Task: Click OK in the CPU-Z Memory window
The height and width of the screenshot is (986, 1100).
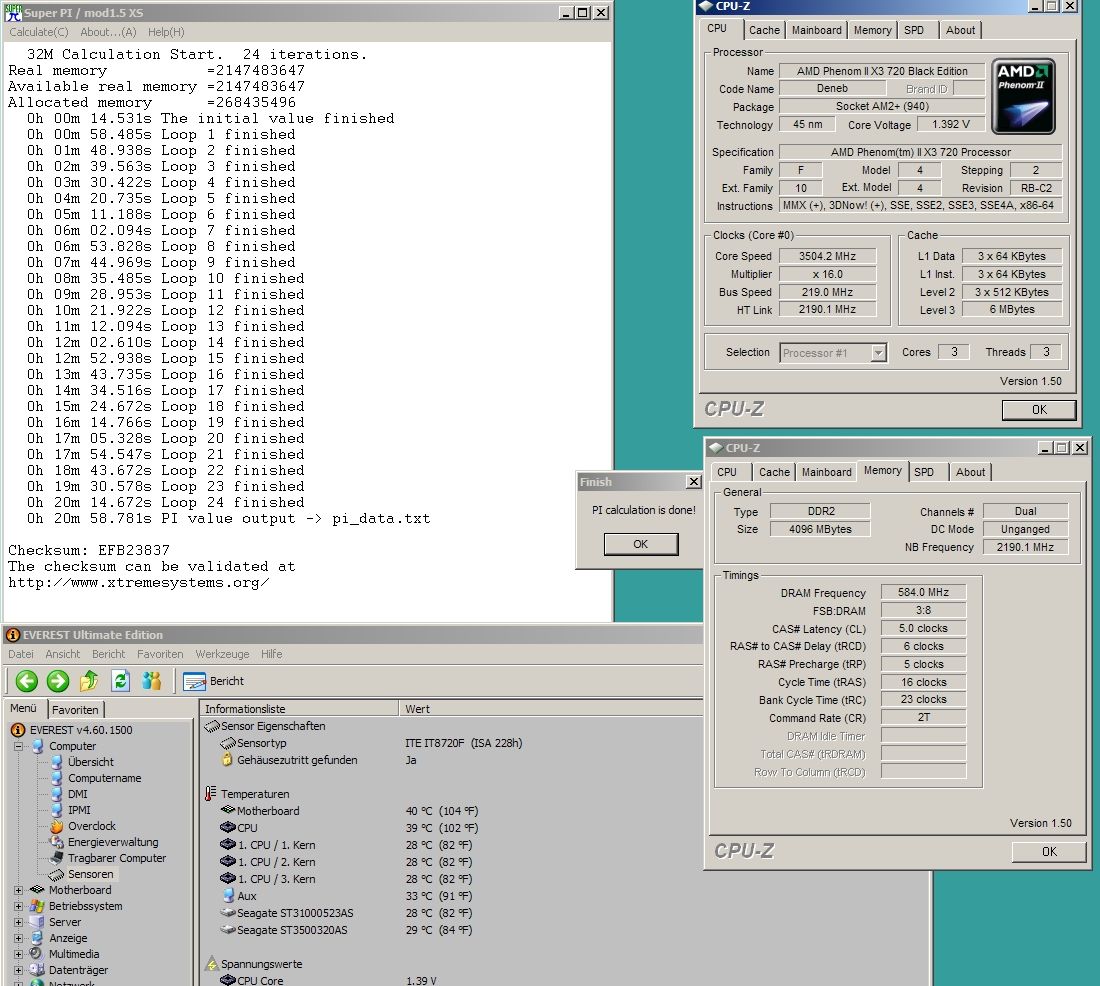Action: (1048, 851)
